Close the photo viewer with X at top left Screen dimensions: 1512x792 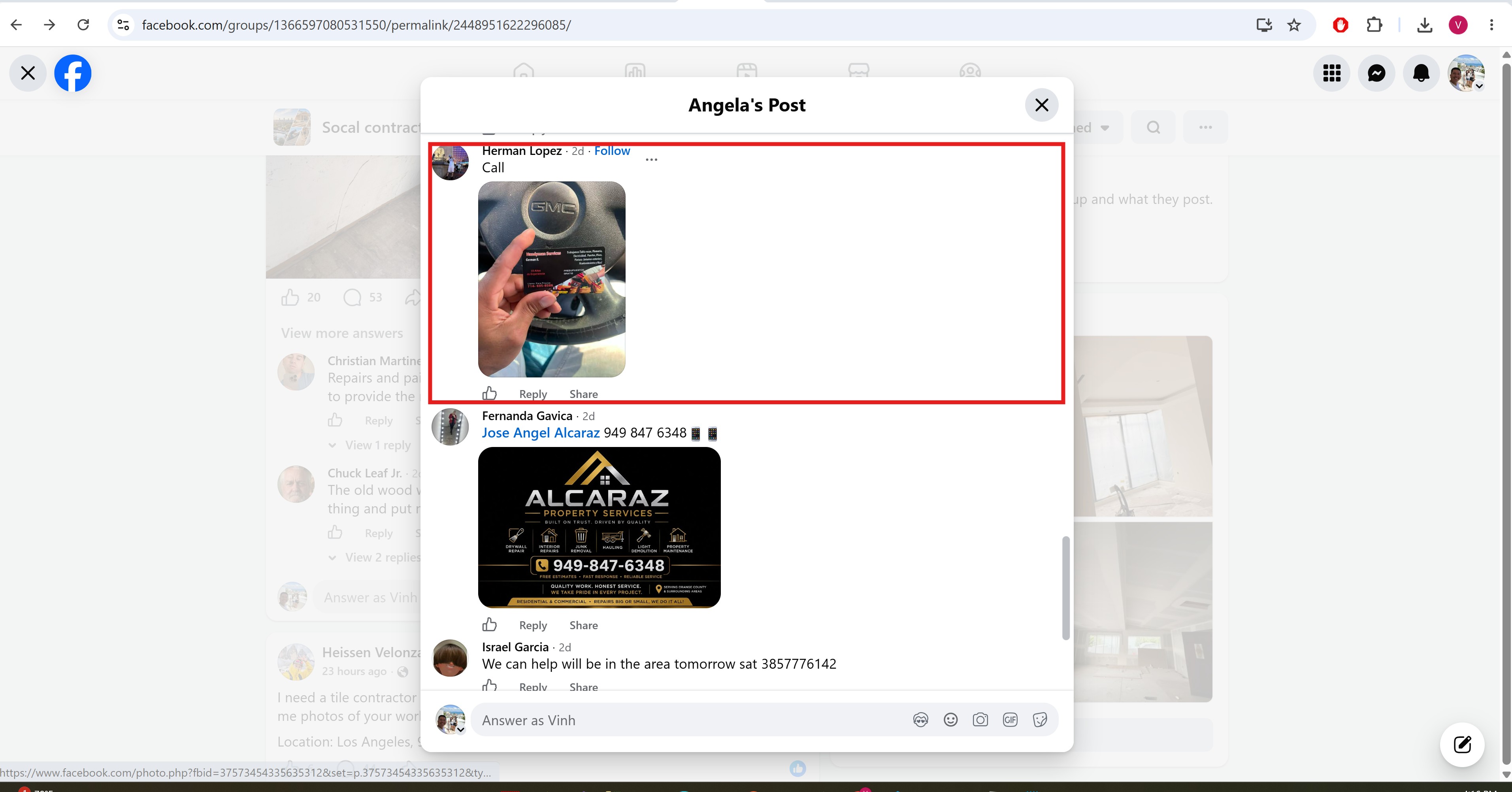point(28,74)
